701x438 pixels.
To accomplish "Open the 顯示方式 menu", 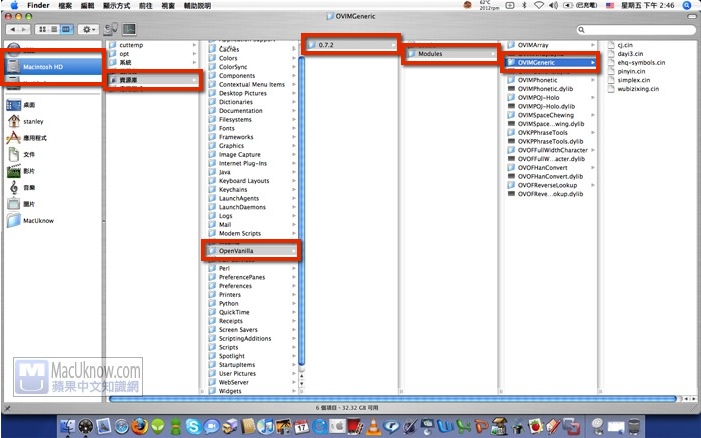I will coord(116,6).
